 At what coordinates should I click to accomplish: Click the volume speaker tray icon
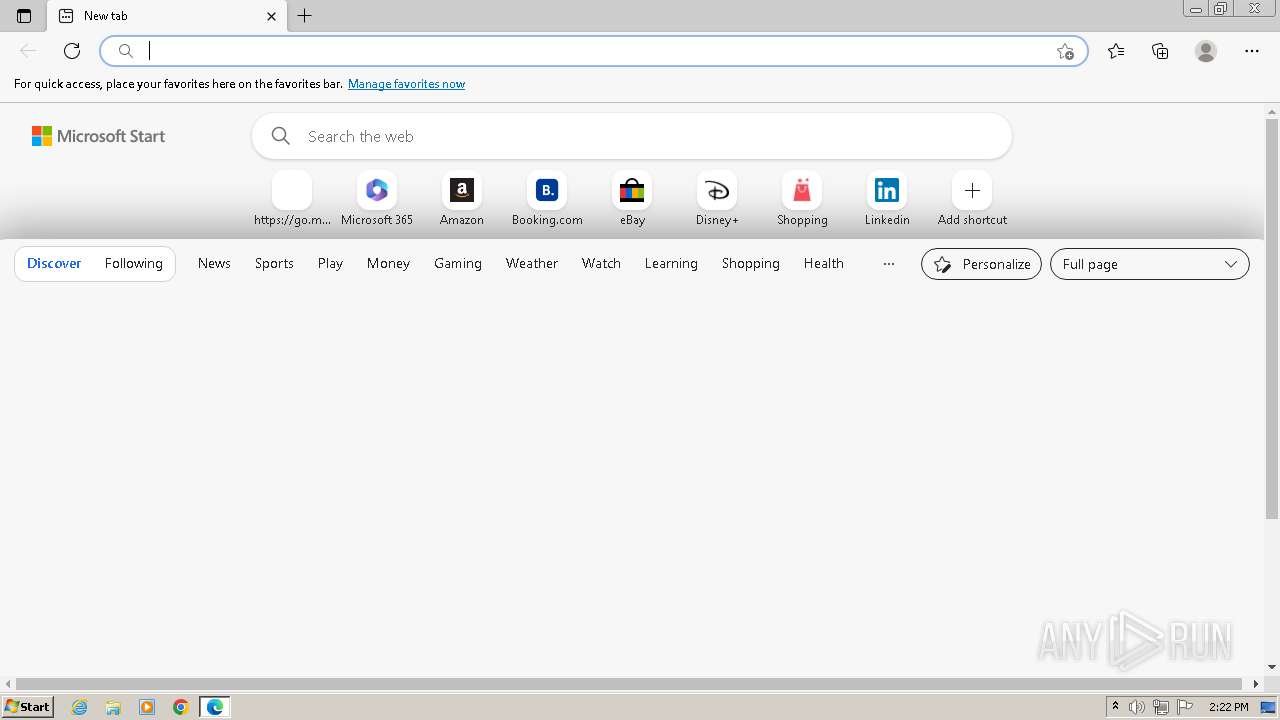click(x=1137, y=707)
